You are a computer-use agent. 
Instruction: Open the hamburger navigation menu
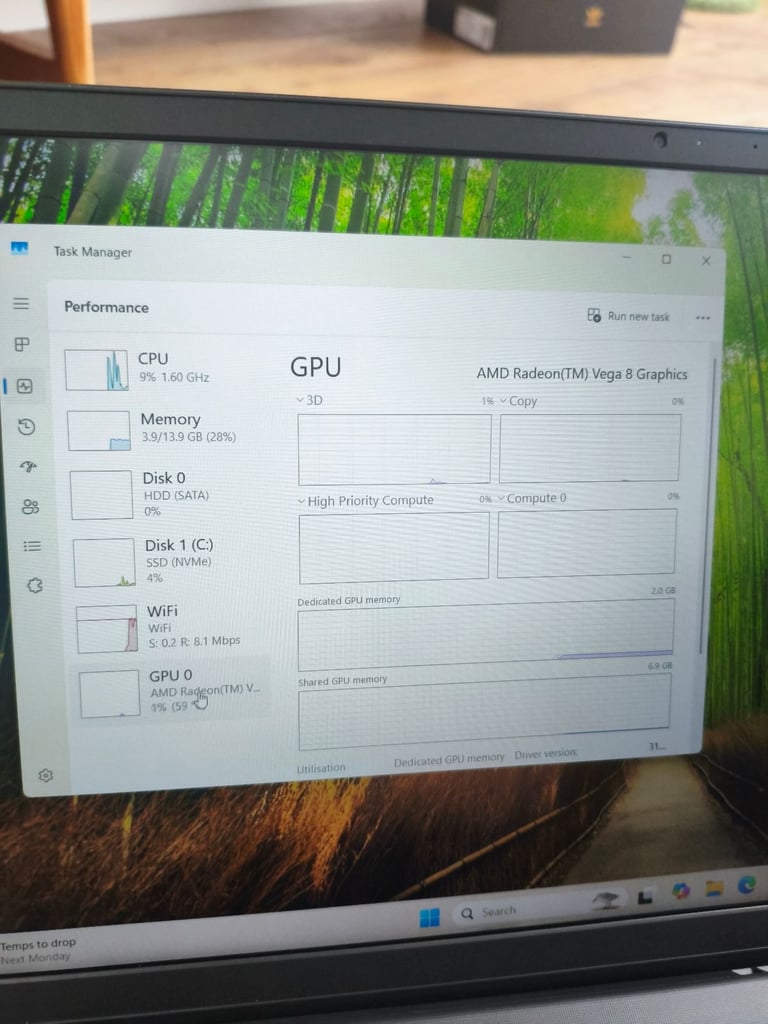[x=21, y=304]
